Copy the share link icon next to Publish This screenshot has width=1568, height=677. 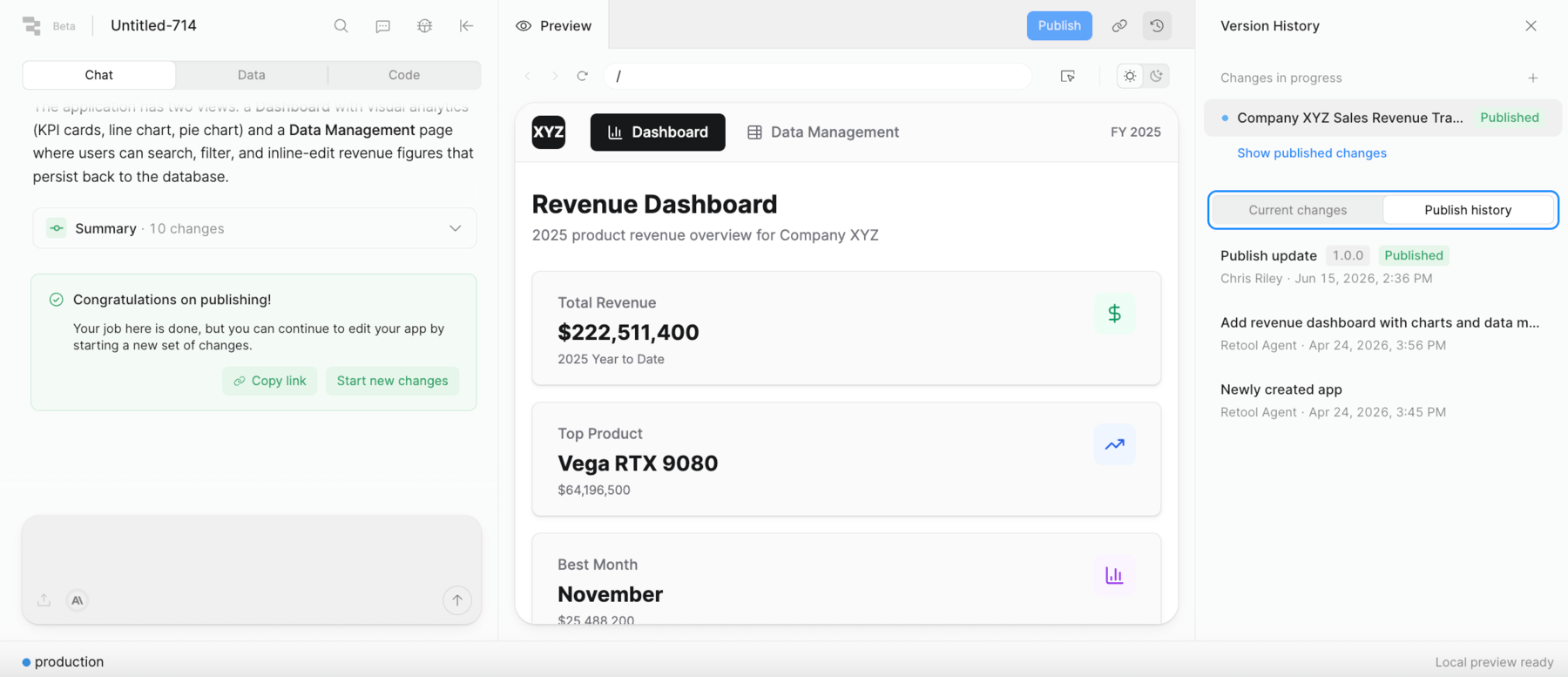(x=1119, y=26)
